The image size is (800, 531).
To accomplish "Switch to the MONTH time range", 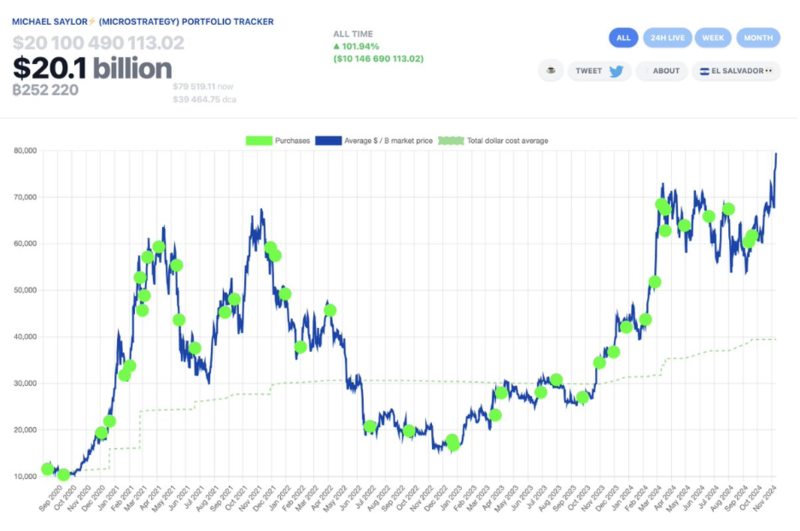I will [758, 38].
